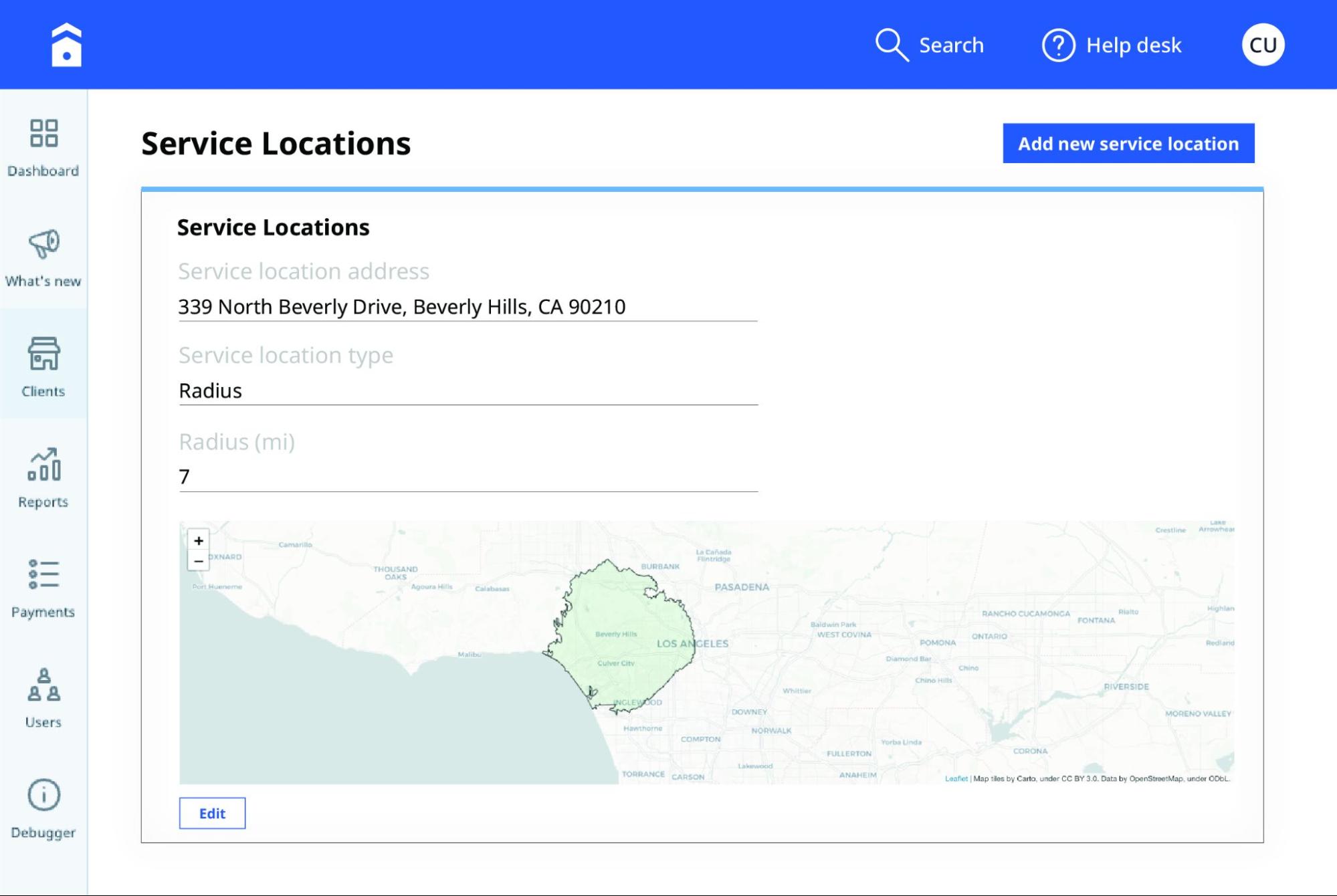Click the ANAHEIM map label
Image resolution: width=1337 pixels, height=896 pixels.
point(858,775)
